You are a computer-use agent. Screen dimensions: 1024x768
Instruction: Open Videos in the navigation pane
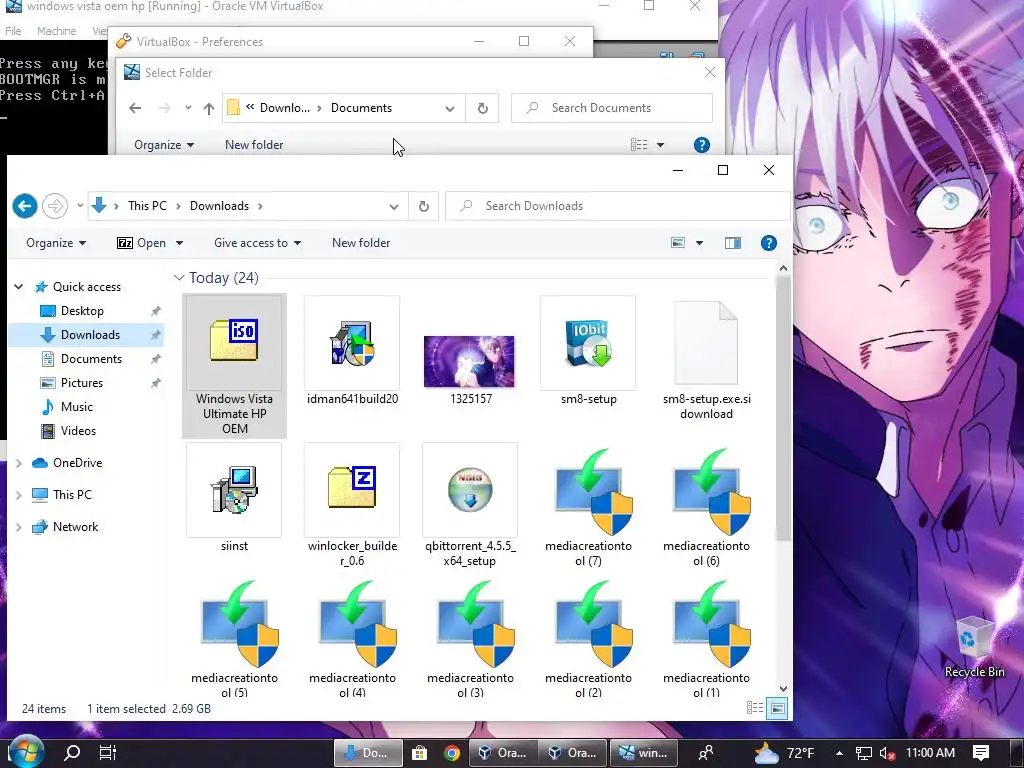78,431
